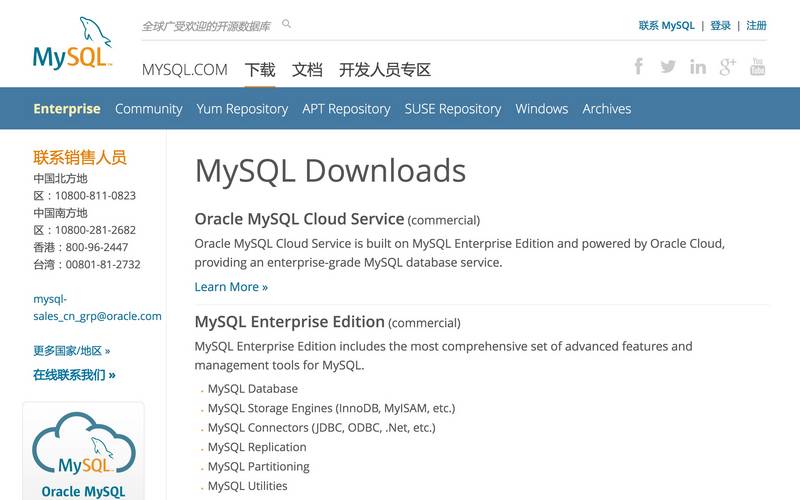The image size is (800, 500).
Task: Click the 联系销售人员 heading
Action: (x=80, y=157)
